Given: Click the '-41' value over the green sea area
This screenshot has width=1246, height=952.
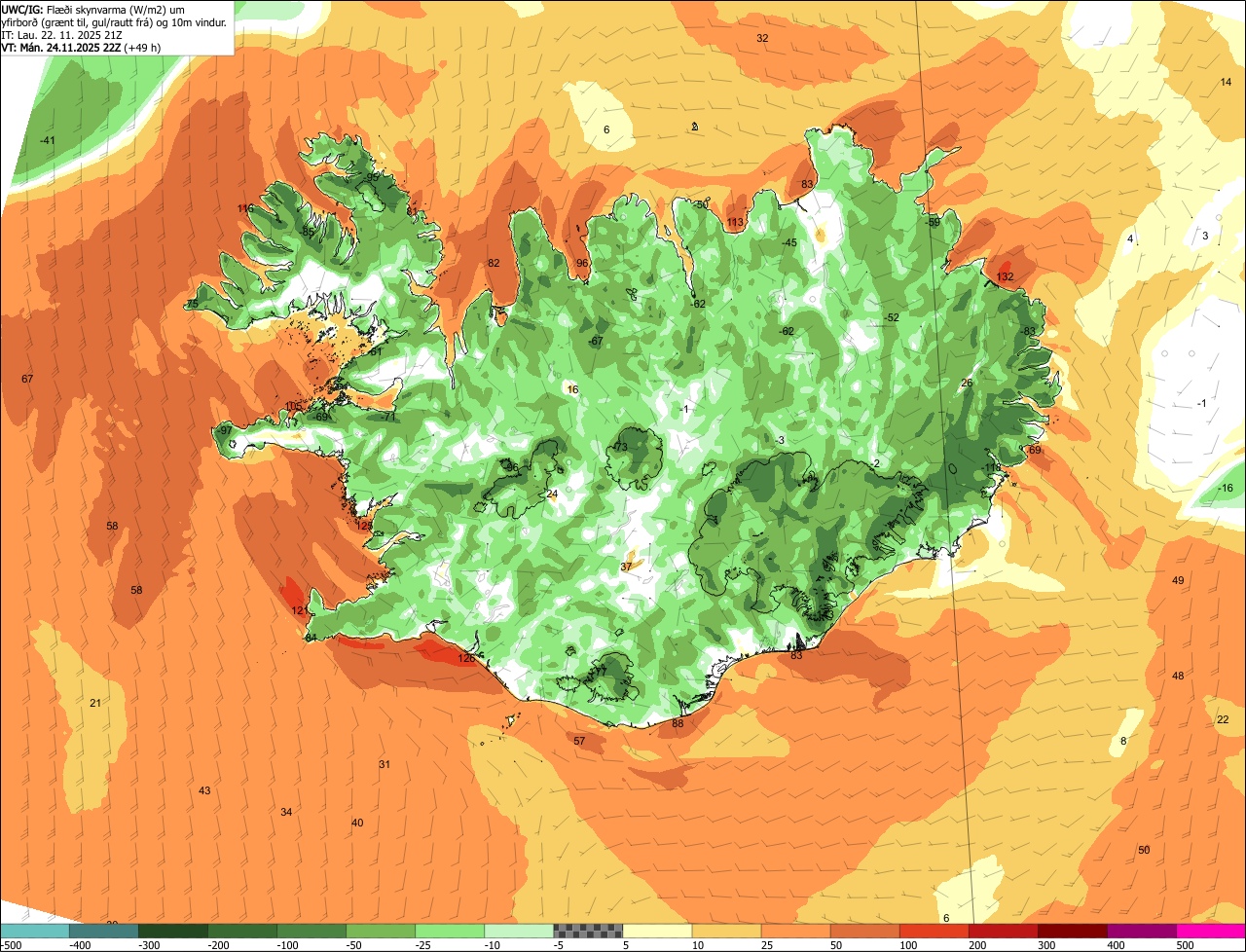Looking at the screenshot, I should 47,141.
